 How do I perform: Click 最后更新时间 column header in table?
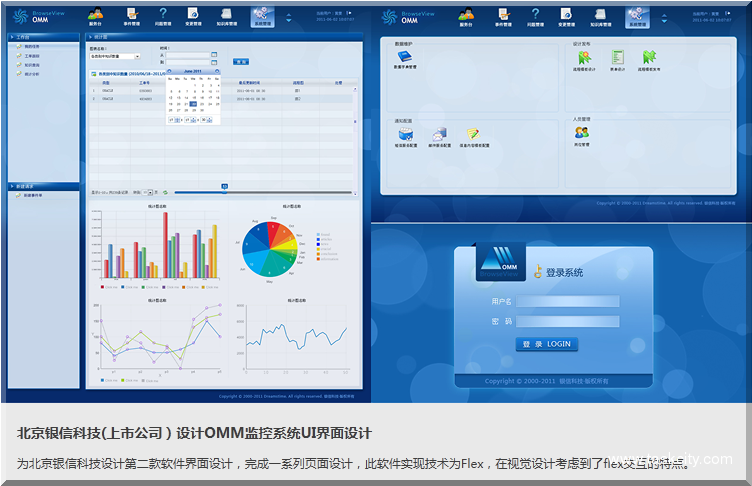point(249,83)
